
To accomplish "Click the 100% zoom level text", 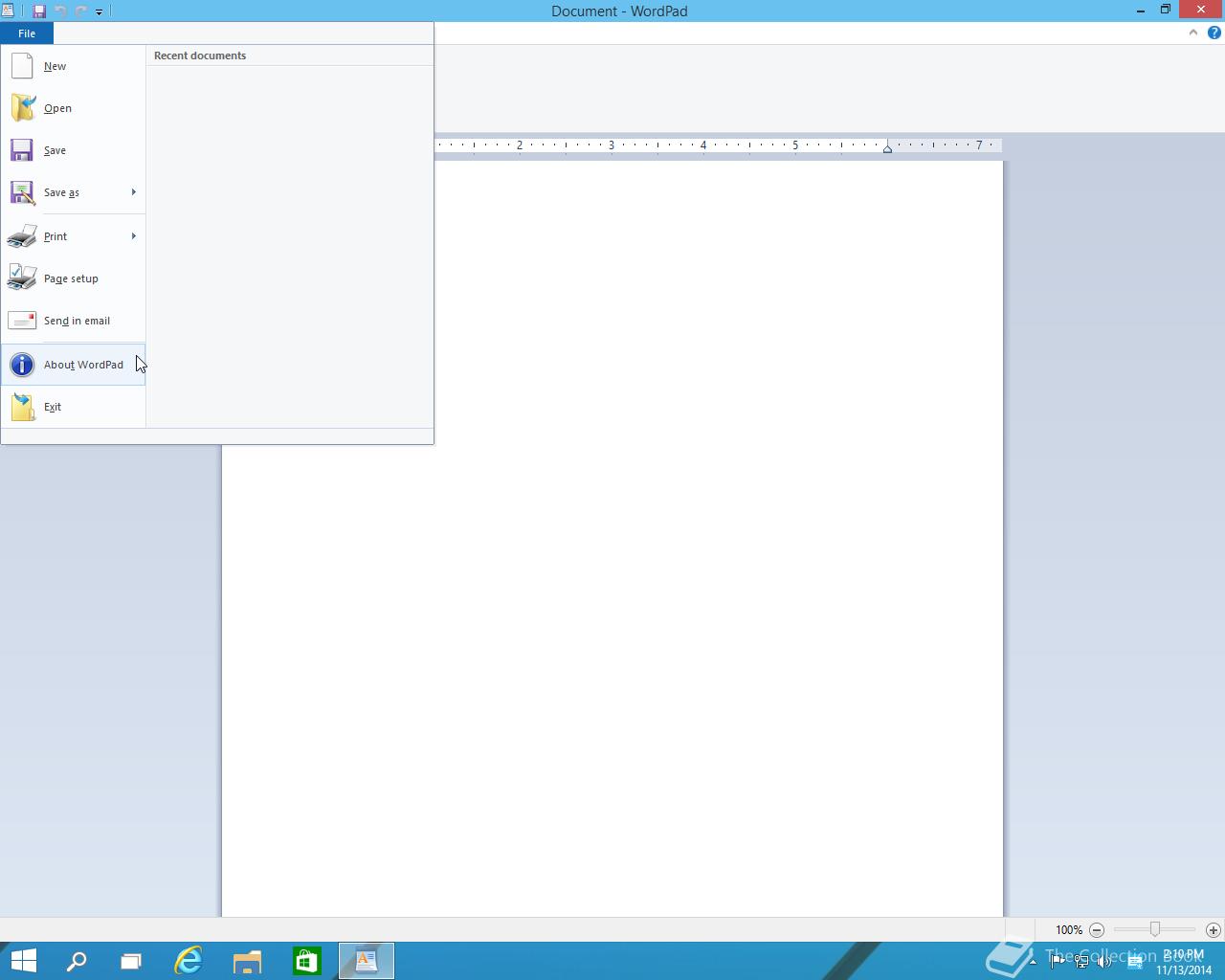I will pyautogui.click(x=1069, y=930).
